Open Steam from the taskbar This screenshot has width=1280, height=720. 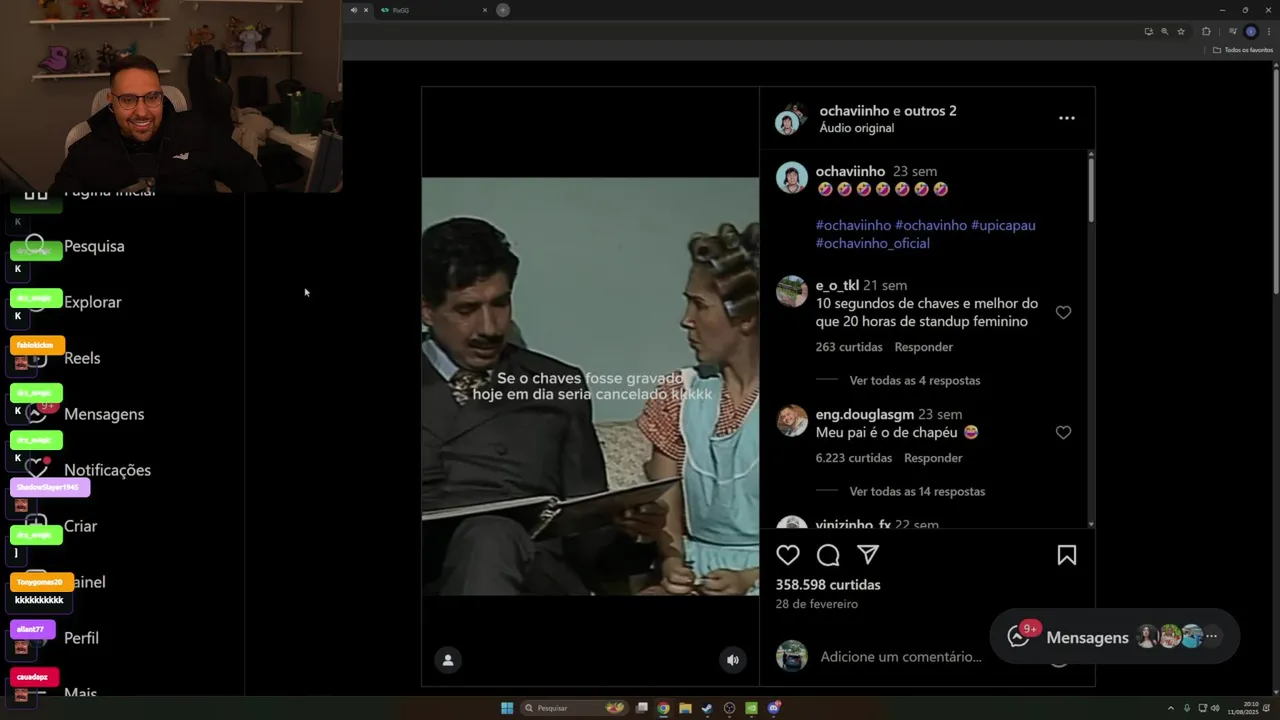pyautogui.click(x=707, y=708)
